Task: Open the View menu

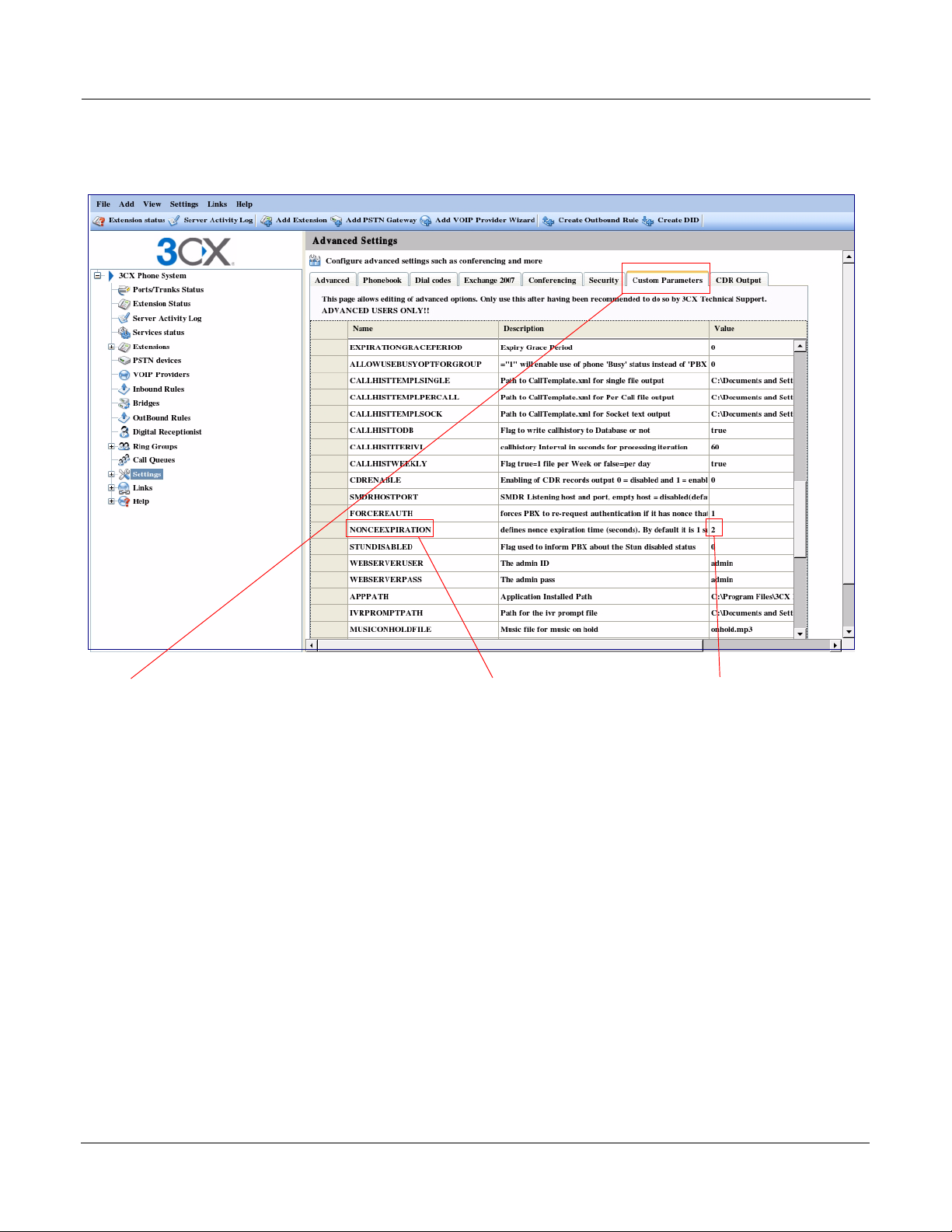Action: tap(152, 204)
